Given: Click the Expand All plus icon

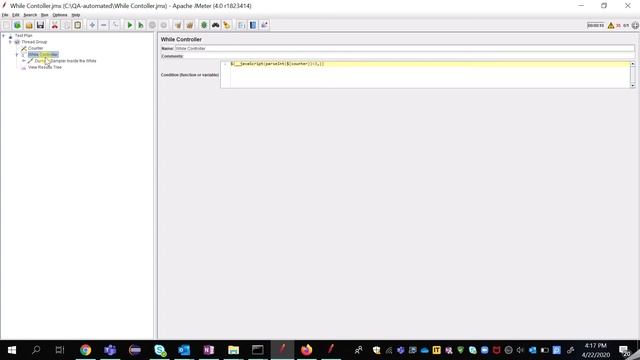Looking at the screenshot, I should tap(92, 25).
